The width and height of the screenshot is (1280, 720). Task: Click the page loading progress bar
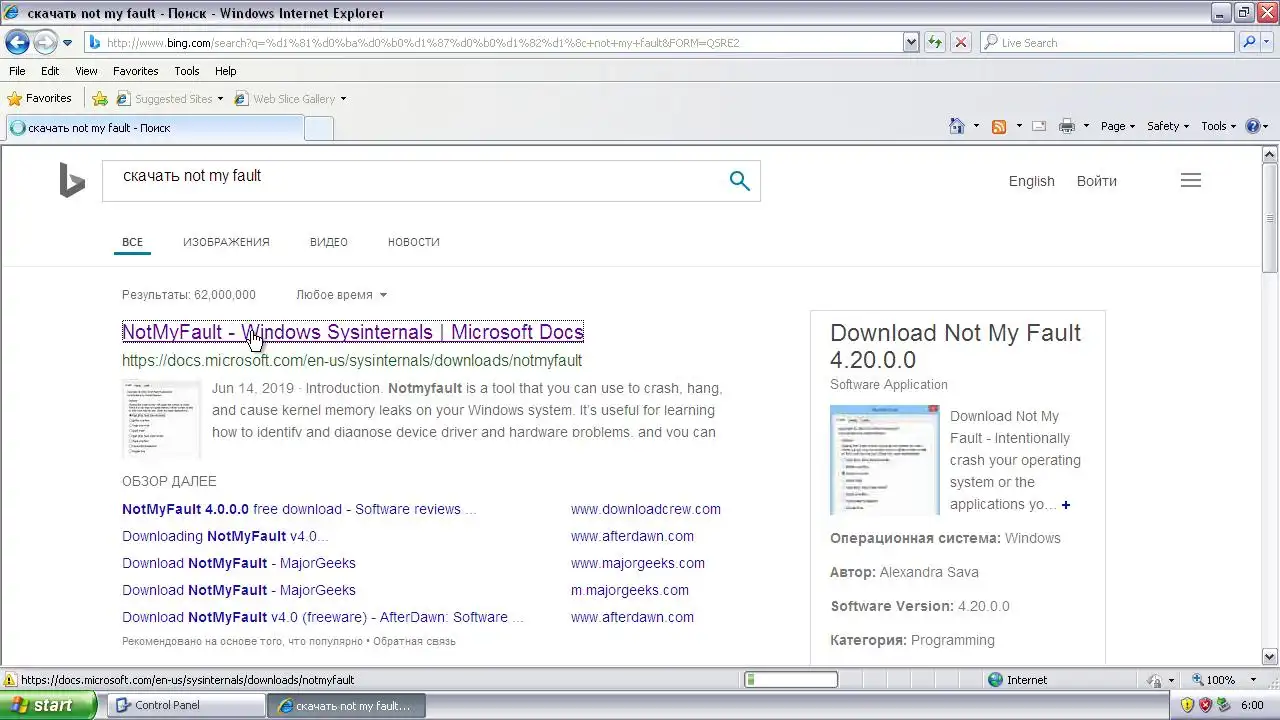tap(791, 680)
